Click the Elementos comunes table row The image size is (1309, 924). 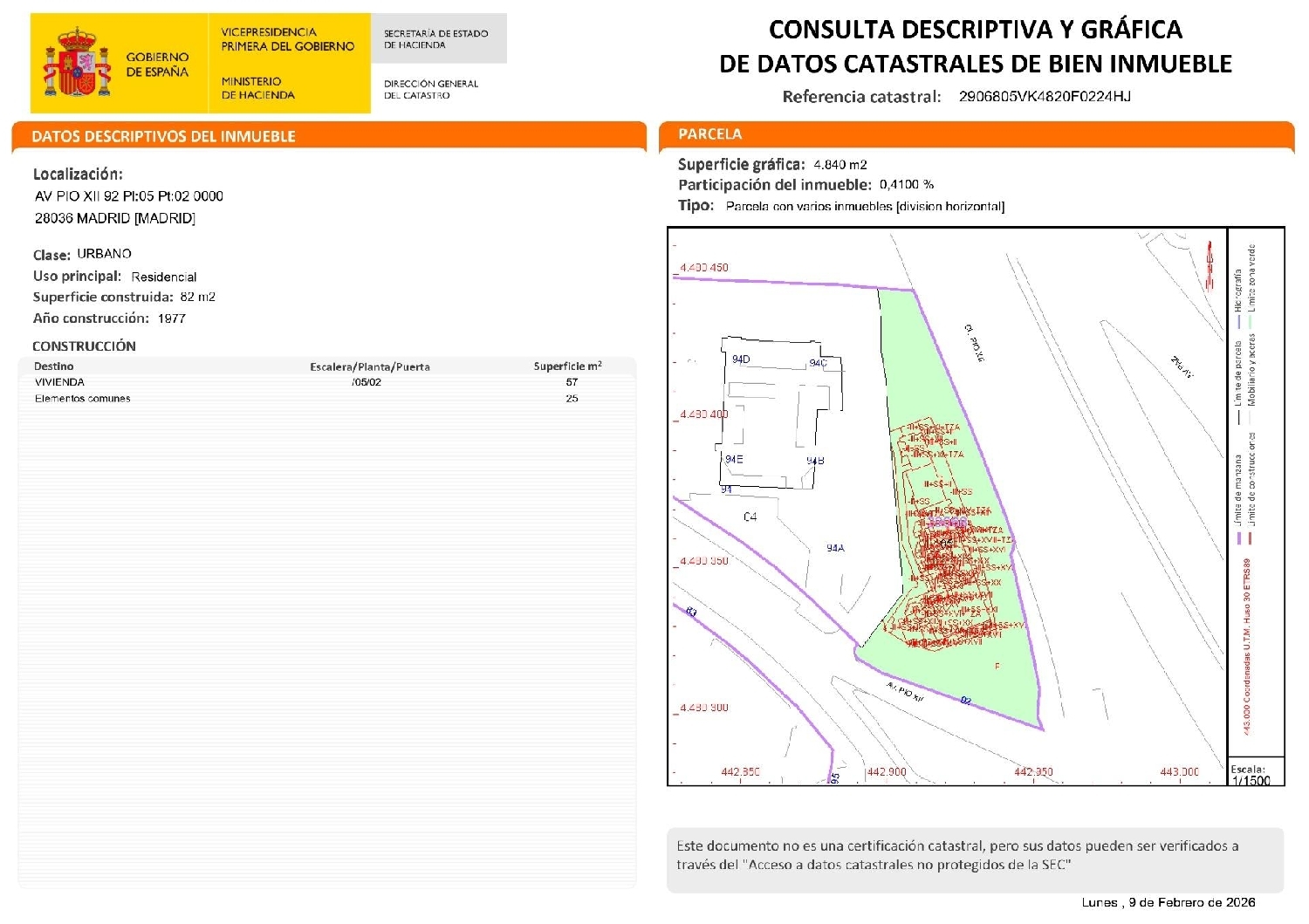click(82, 399)
